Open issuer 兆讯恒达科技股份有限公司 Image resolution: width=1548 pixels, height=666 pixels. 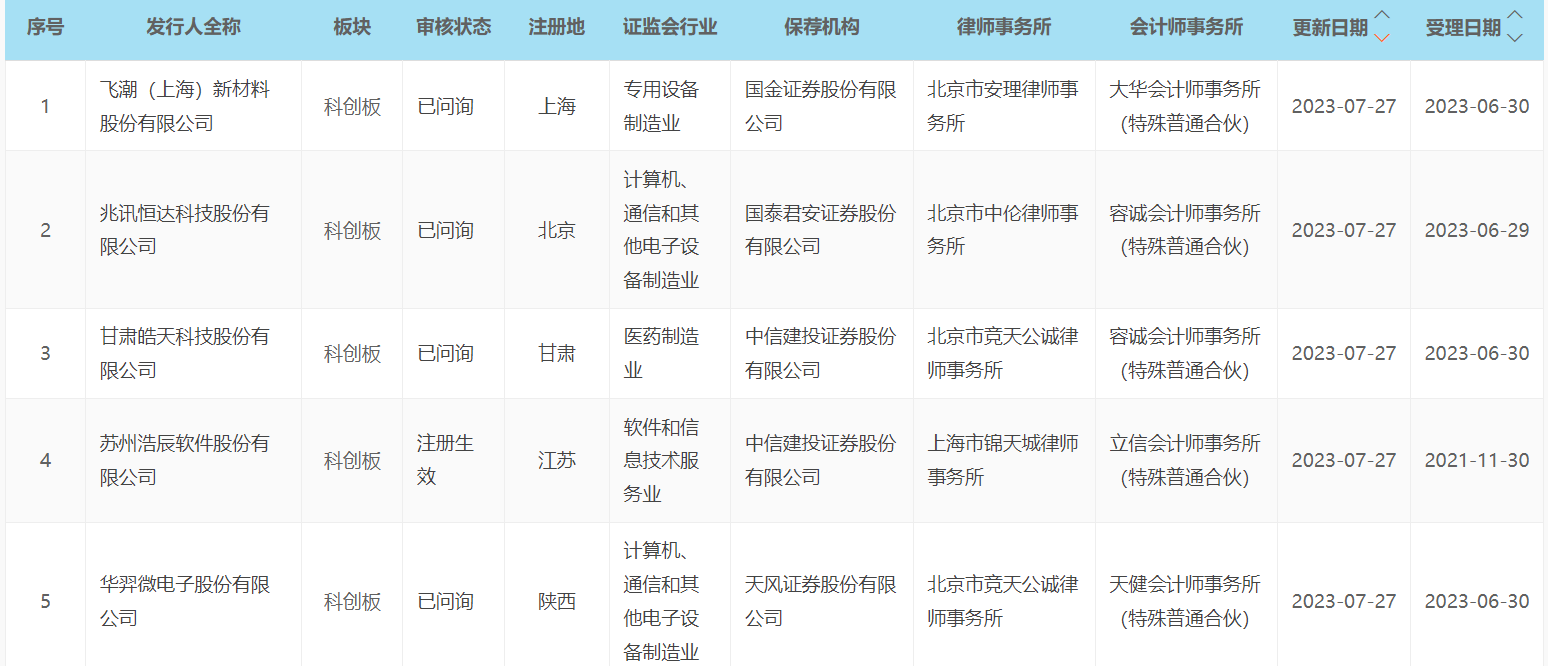point(185,230)
